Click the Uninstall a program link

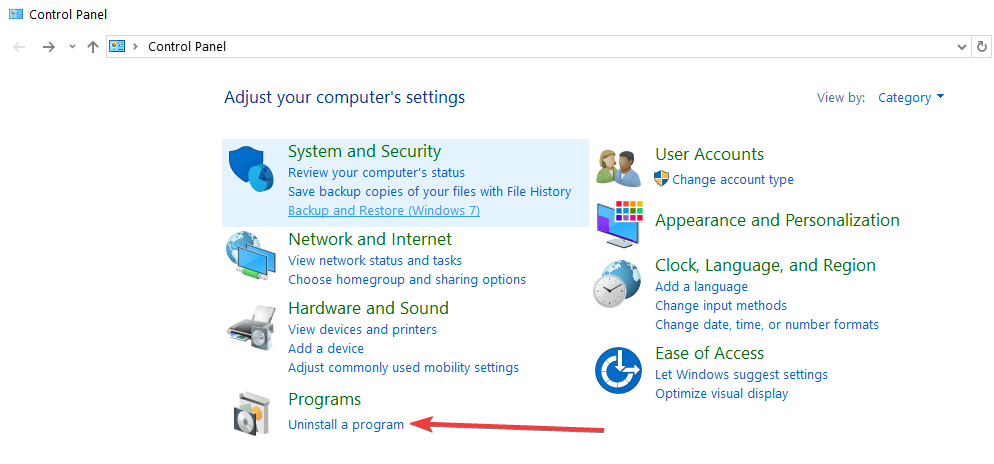pyautogui.click(x=346, y=425)
